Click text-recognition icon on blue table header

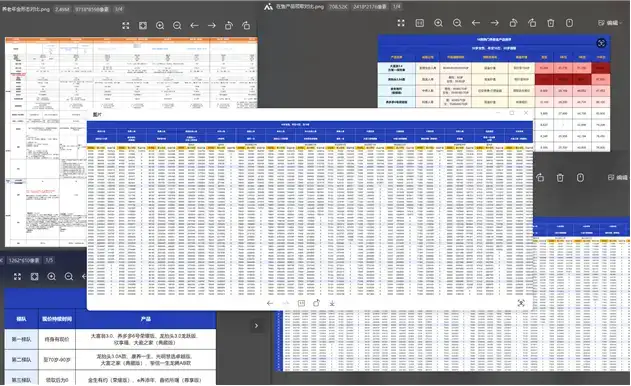[601, 43]
